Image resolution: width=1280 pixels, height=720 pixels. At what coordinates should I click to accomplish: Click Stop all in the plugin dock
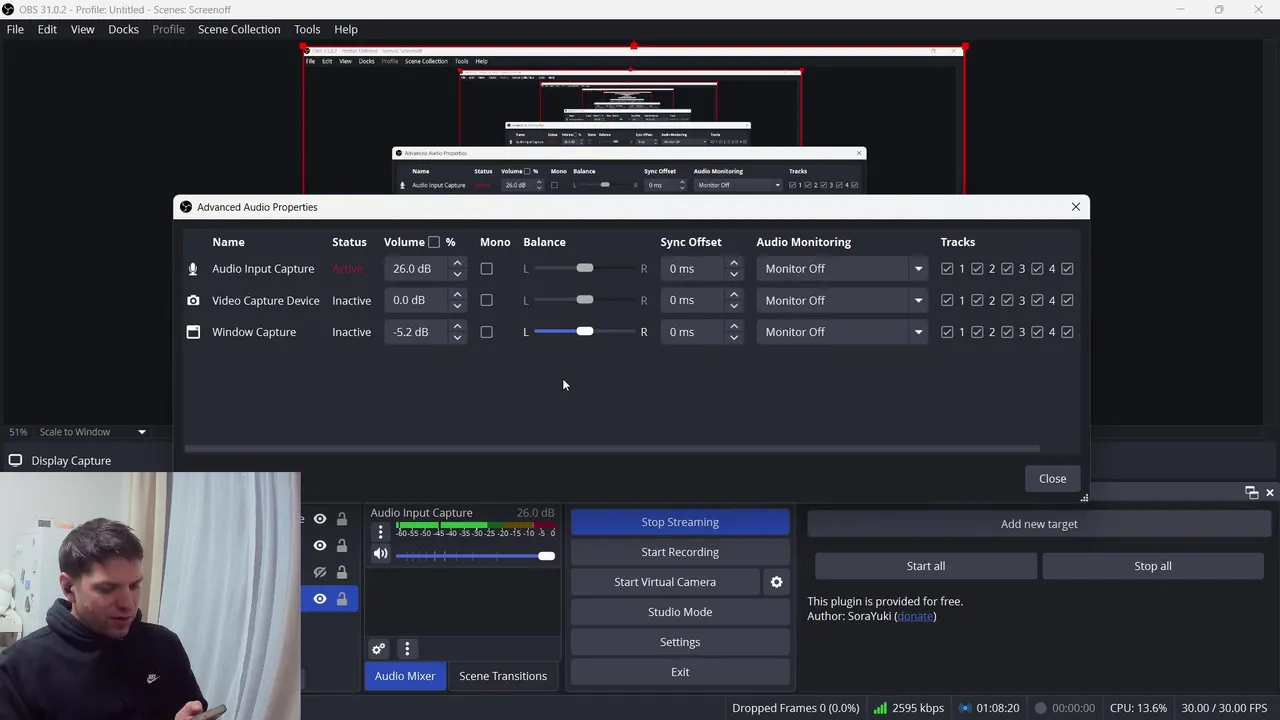pos(1153,566)
